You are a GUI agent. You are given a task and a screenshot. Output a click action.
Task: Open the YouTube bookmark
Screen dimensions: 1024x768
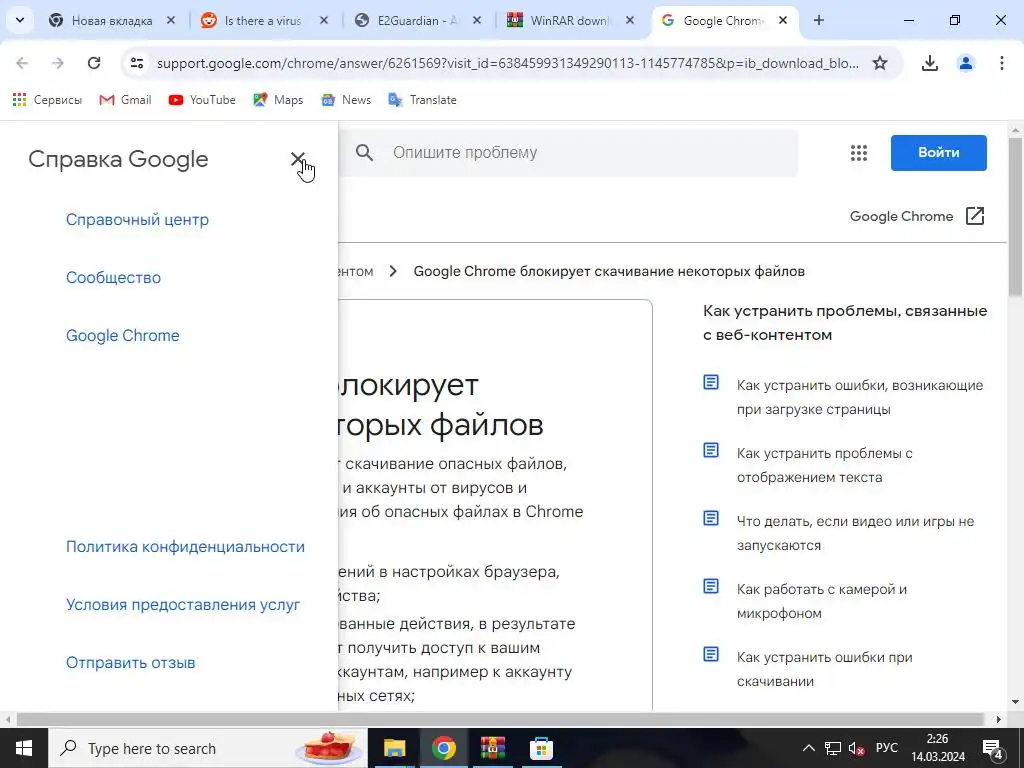(x=202, y=100)
